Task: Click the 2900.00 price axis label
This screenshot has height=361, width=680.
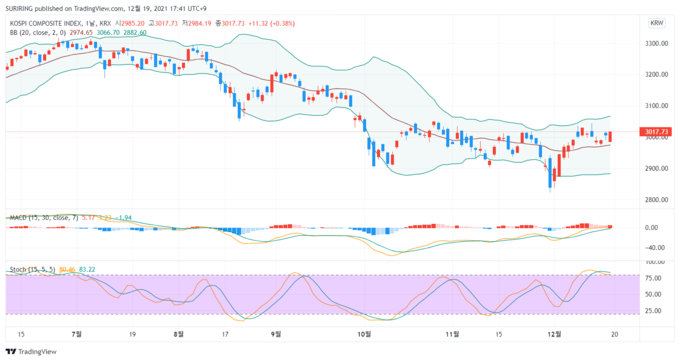Action: (657, 168)
